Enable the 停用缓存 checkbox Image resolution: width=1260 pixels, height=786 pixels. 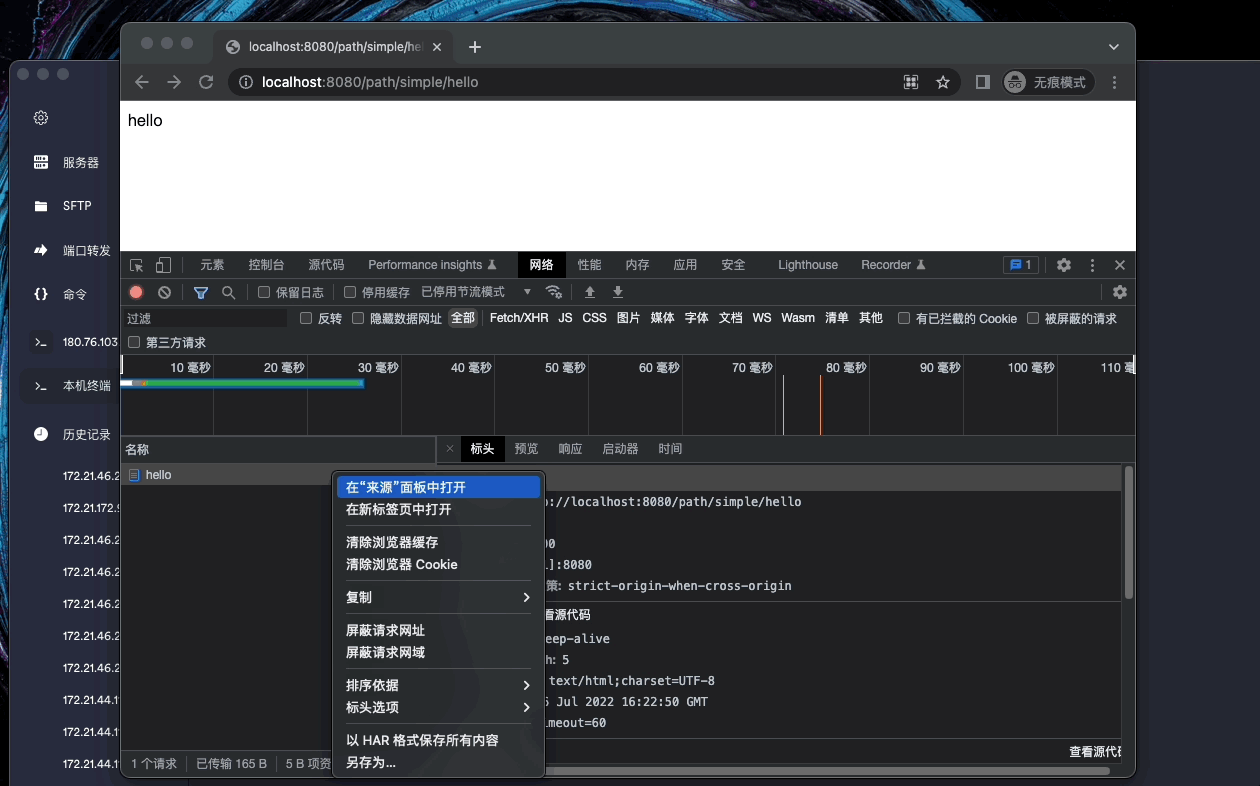(350, 292)
